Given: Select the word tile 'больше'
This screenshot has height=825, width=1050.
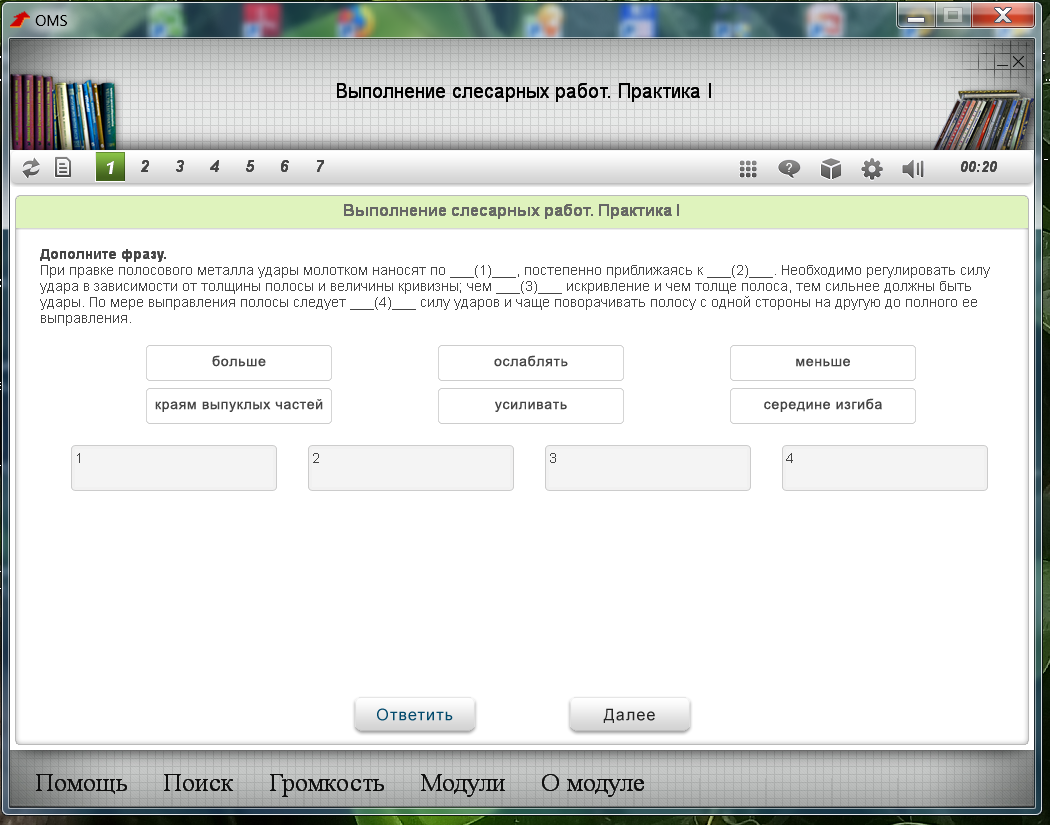Looking at the screenshot, I should pyautogui.click(x=239, y=362).
